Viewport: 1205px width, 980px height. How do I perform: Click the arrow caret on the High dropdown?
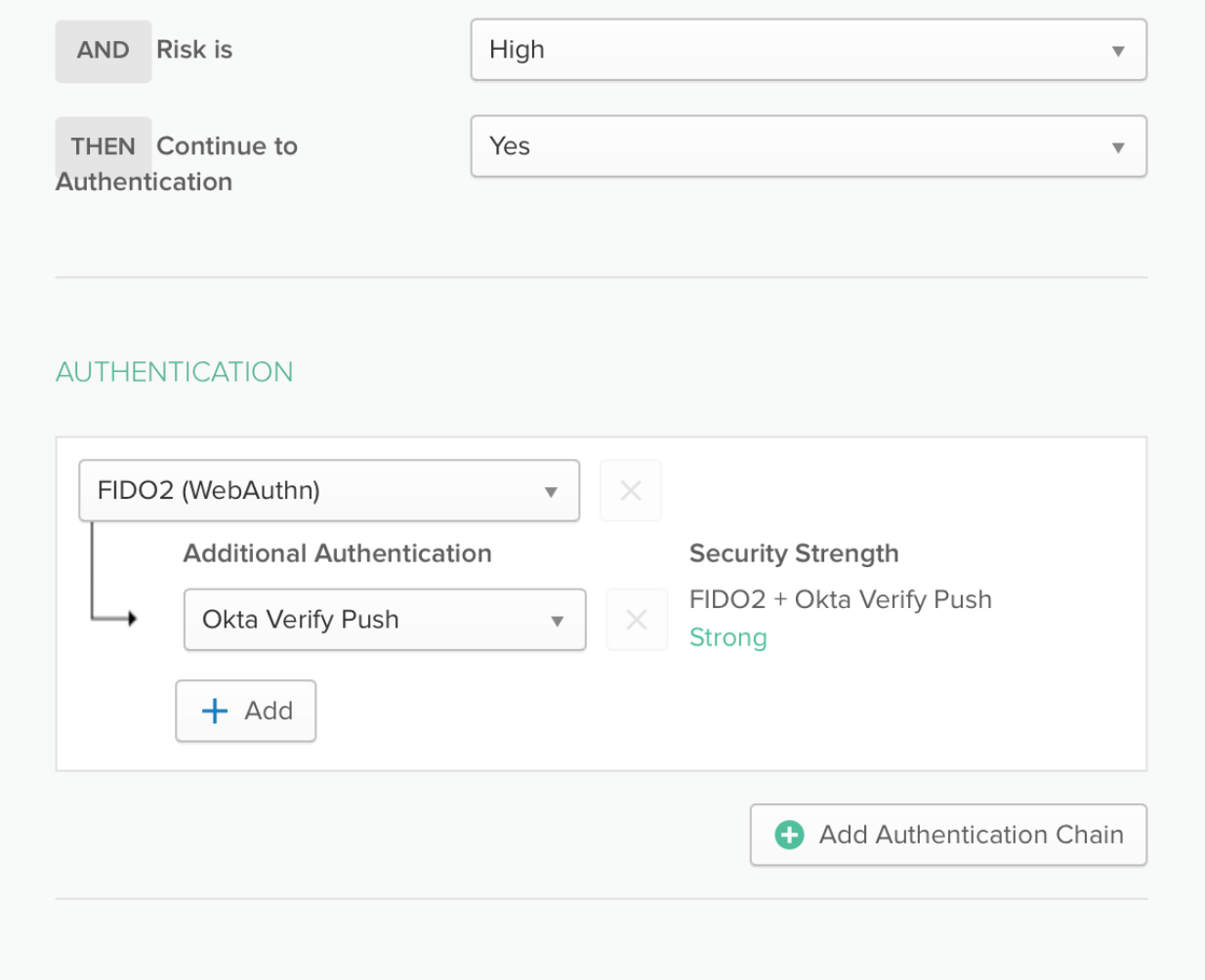[x=1118, y=51]
